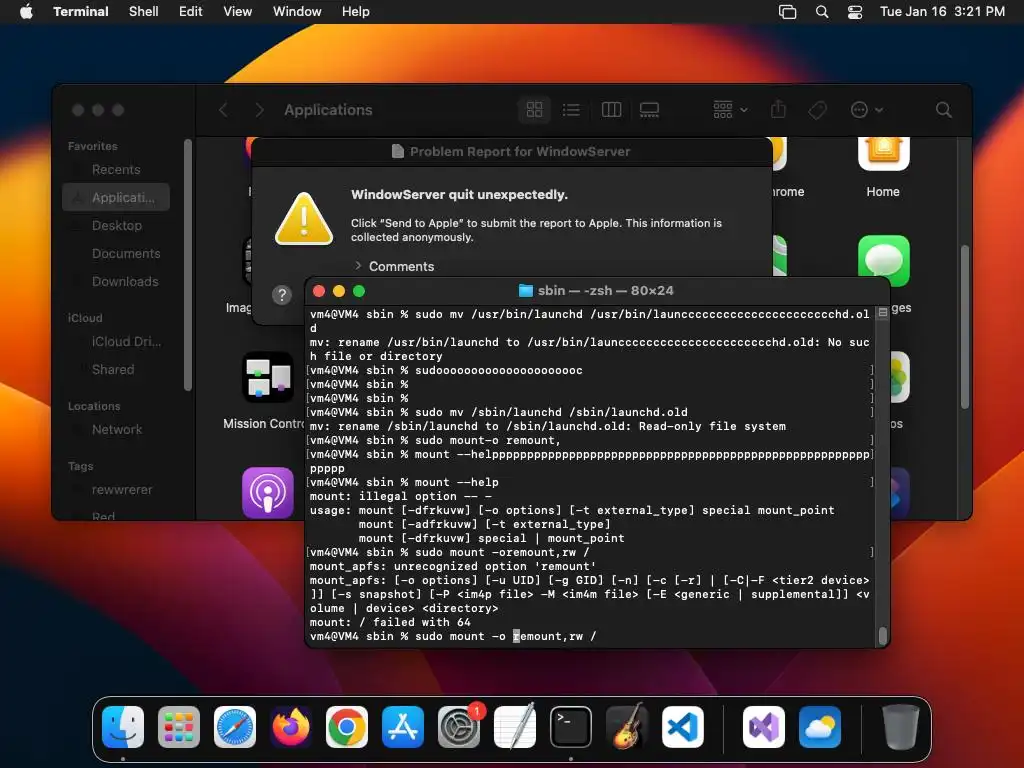Click "mount: illegal option -- -" output line
Screen dimensions: 1024x768
tap(400, 496)
